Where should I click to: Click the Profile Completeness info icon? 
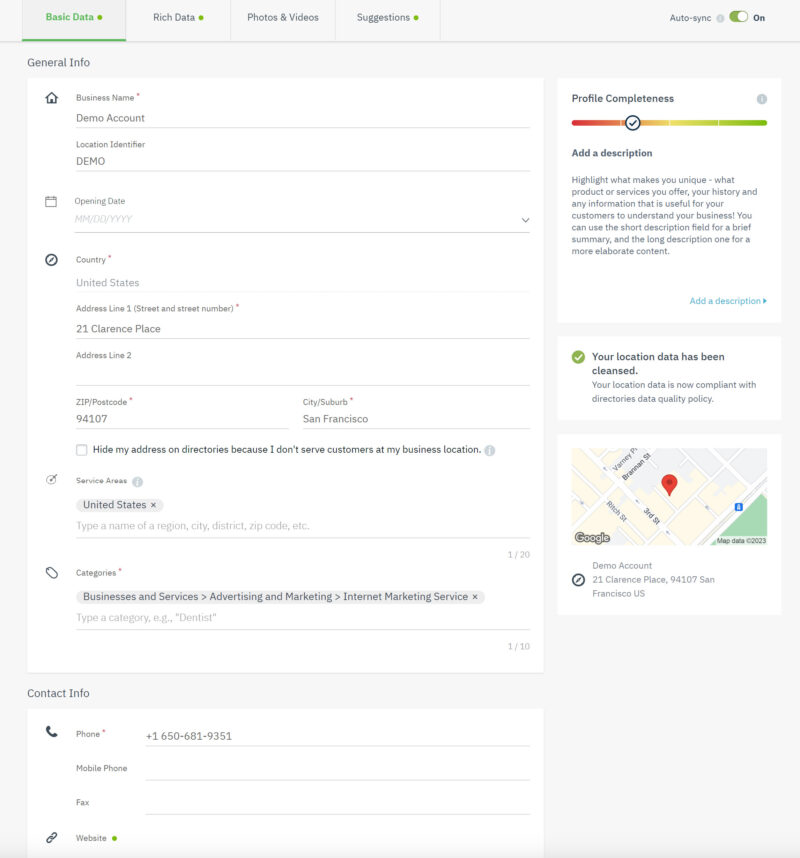tap(761, 99)
